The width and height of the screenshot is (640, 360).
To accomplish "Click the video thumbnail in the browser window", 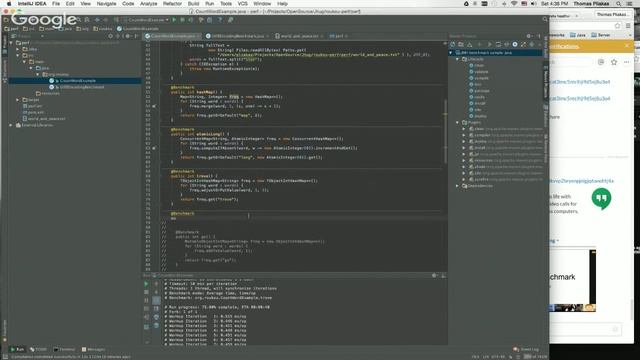I will click(x=572, y=281).
